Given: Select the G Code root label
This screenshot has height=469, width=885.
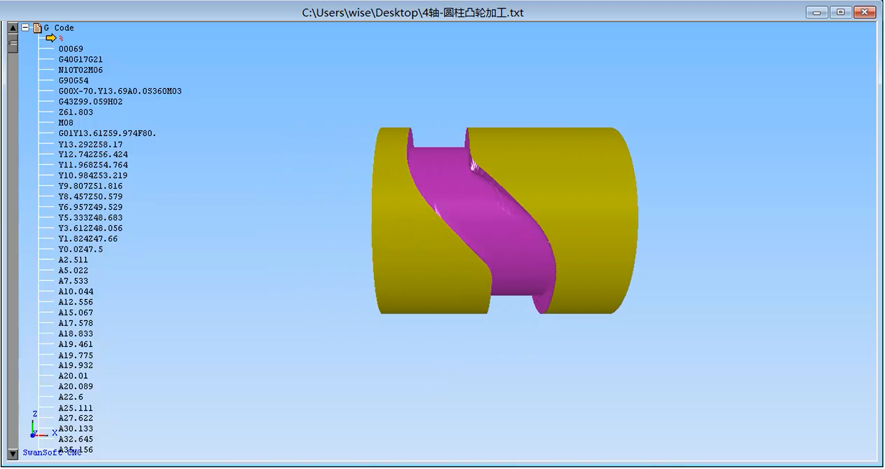Looking at the screenshot, I should click(x=58, y=28).
